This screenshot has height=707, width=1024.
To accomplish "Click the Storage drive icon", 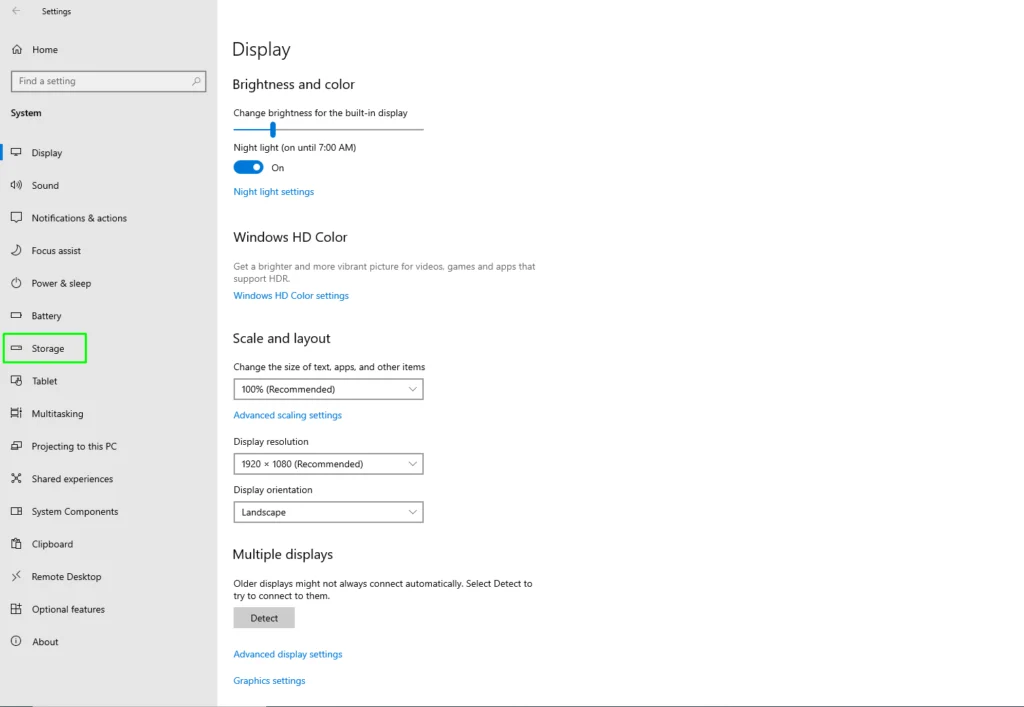I will [16, 348].
